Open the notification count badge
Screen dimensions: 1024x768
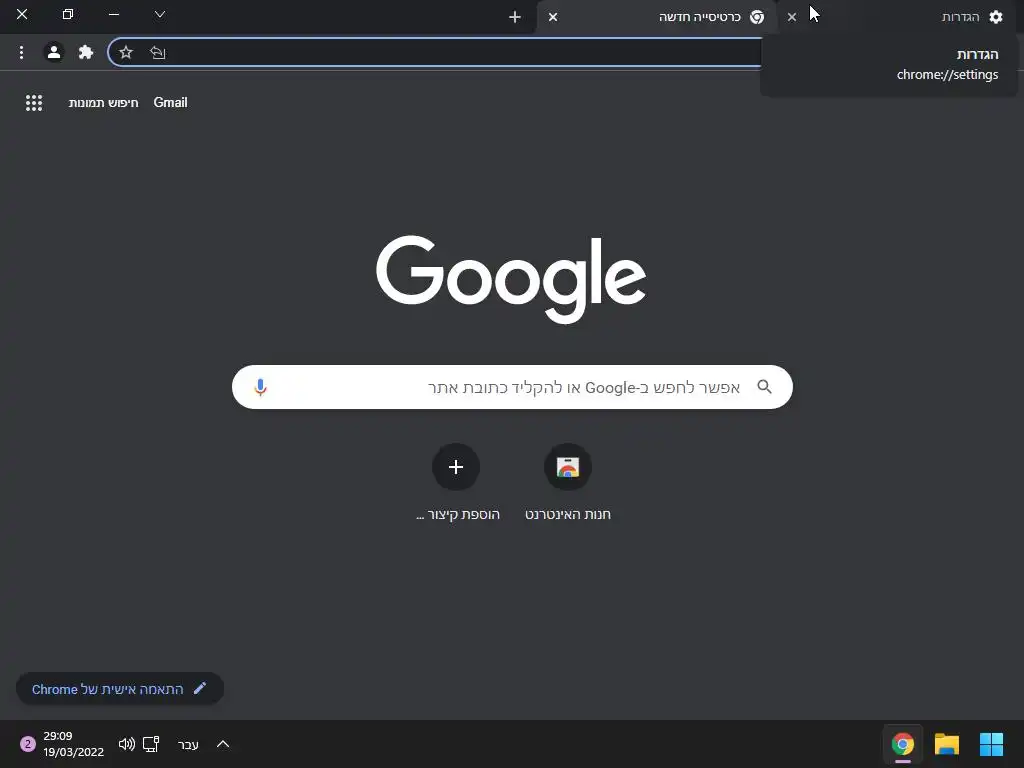tap(27, 744)
